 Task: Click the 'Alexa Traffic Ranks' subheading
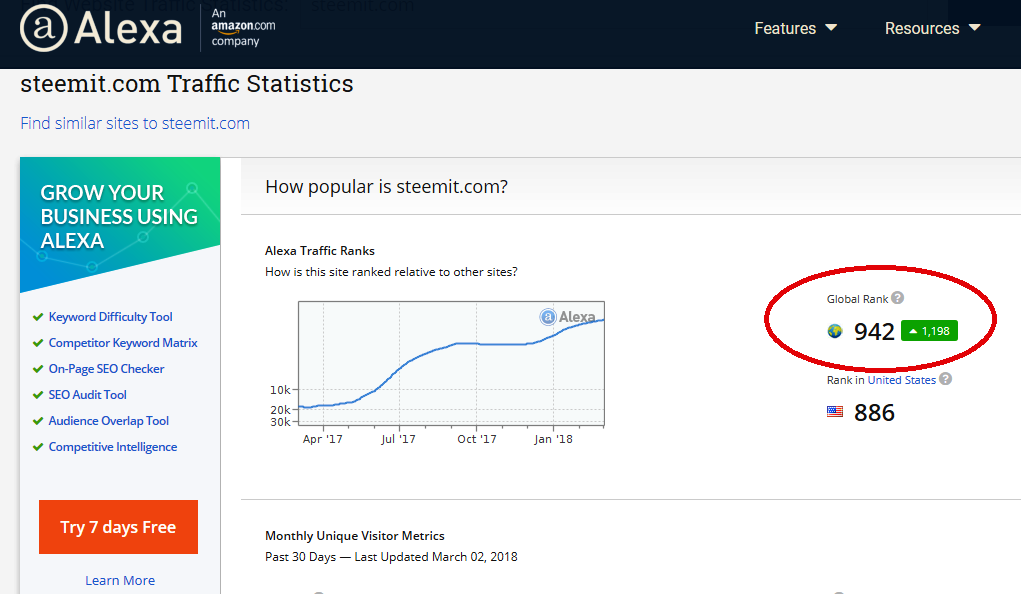[x=320, y=251]
